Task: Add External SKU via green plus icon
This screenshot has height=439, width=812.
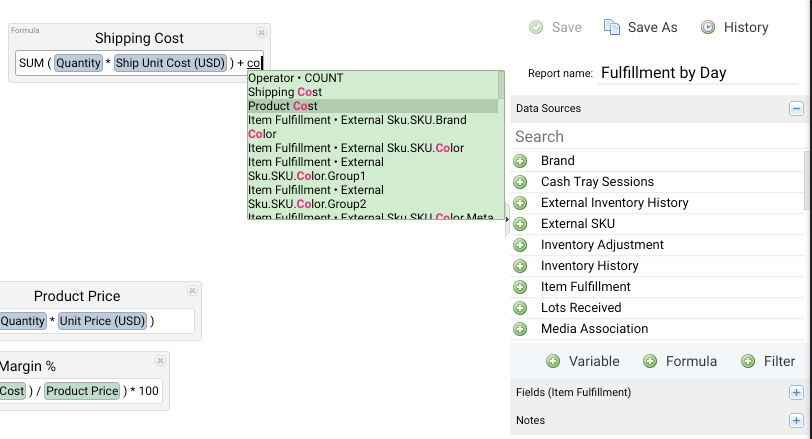Action: pos(520,224)
